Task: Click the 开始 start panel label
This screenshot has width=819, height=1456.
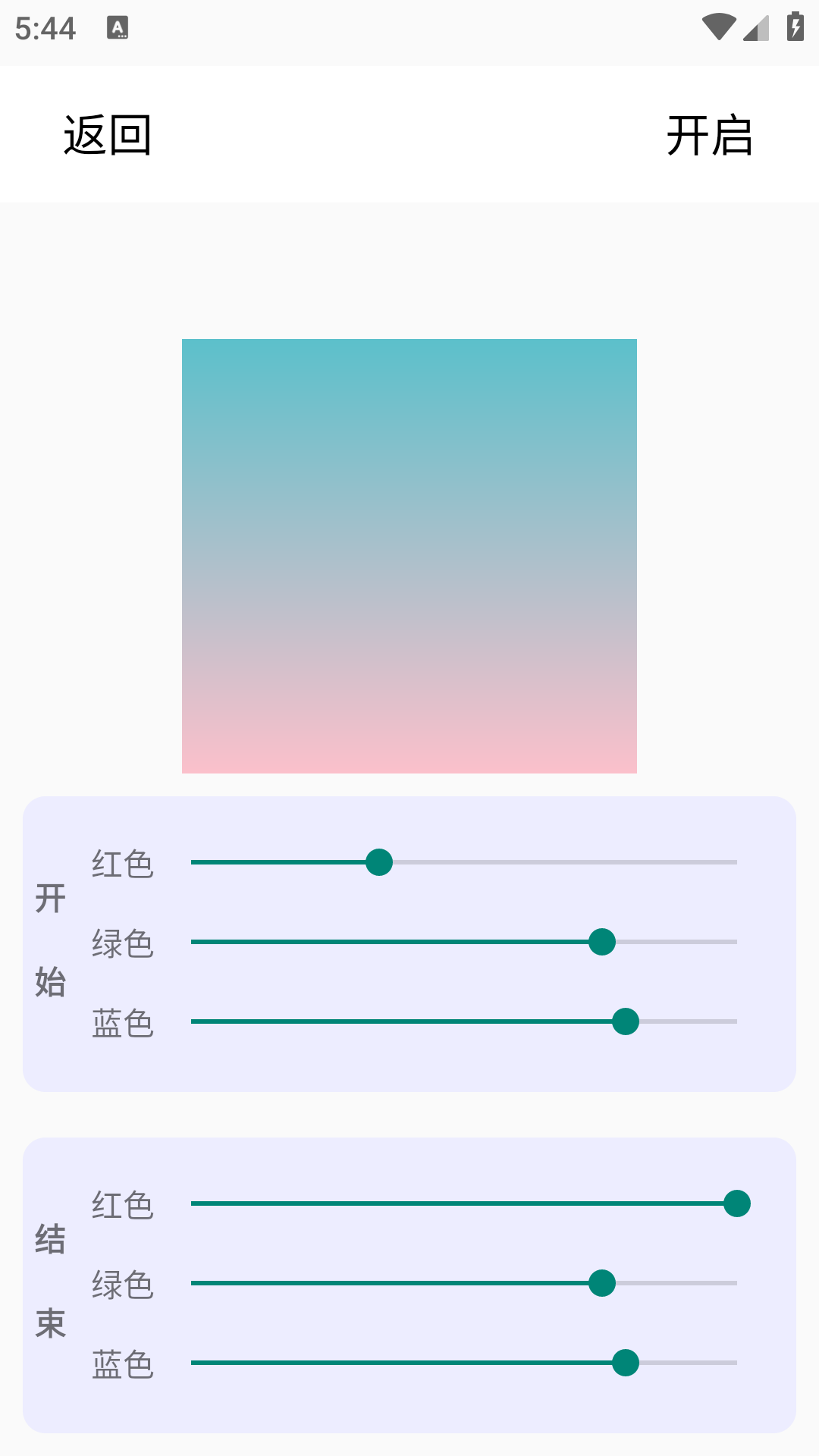Action: (x=51, y=940)
